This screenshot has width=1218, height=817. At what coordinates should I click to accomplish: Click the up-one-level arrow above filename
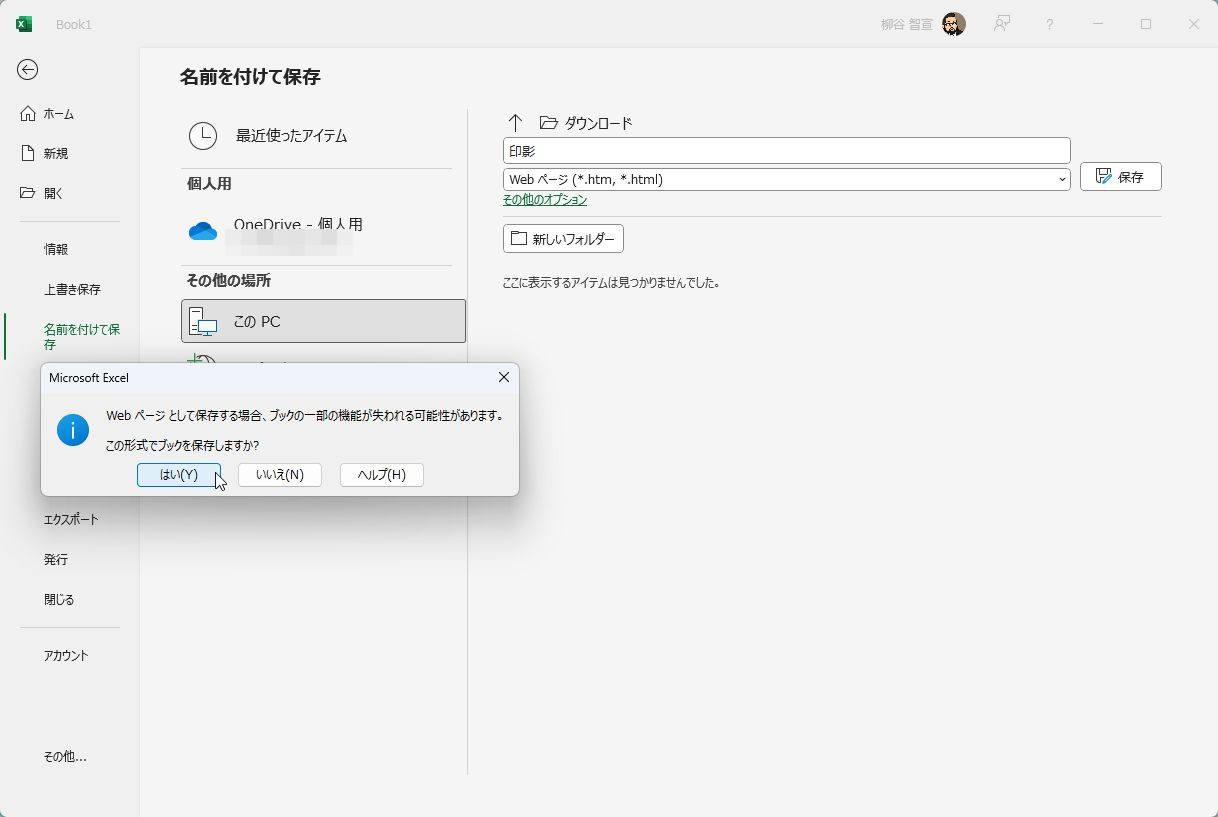pyautogui.click(x=515, y=122)
